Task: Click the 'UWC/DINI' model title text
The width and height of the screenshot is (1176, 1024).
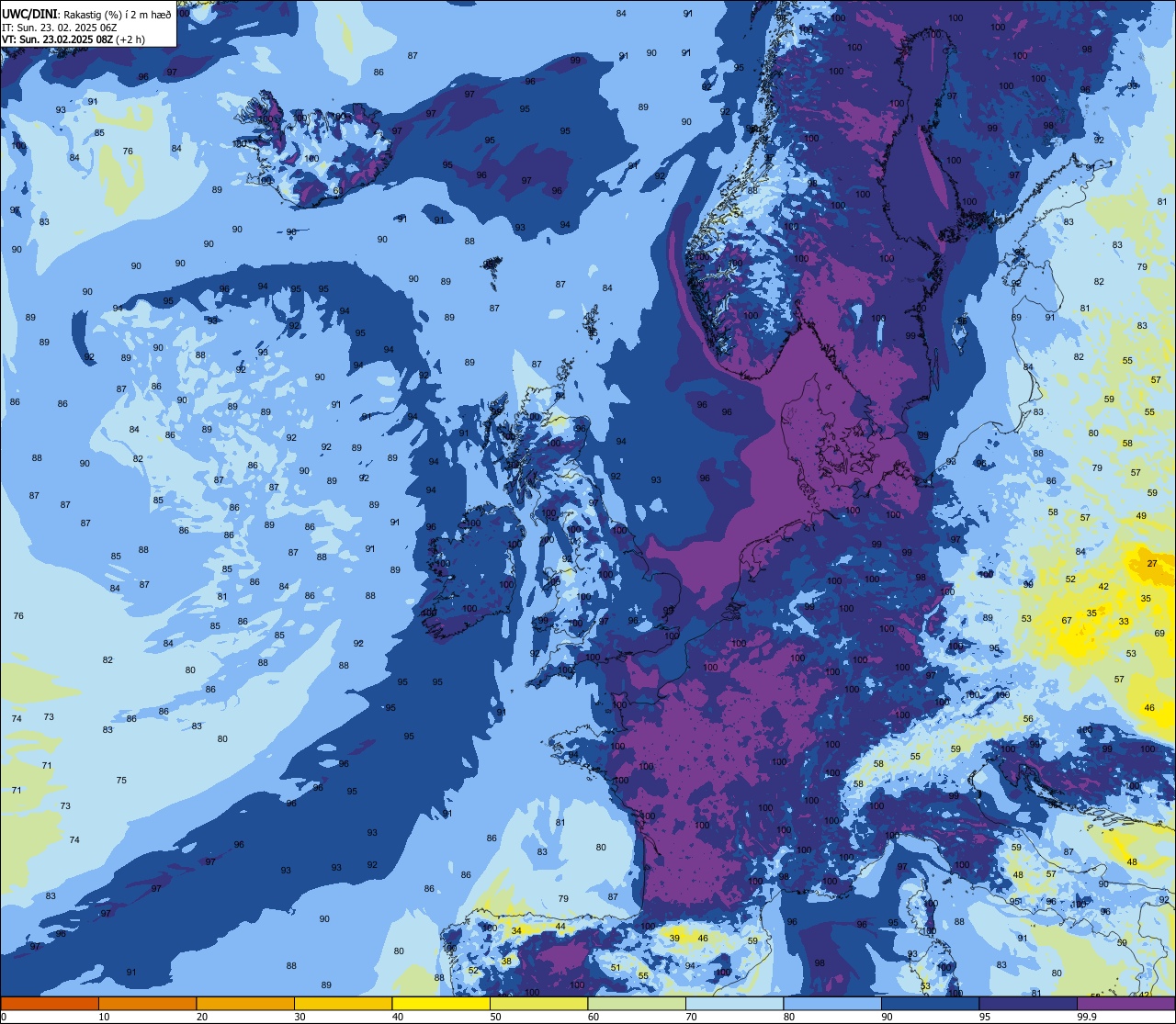Action: coord(30,15)
